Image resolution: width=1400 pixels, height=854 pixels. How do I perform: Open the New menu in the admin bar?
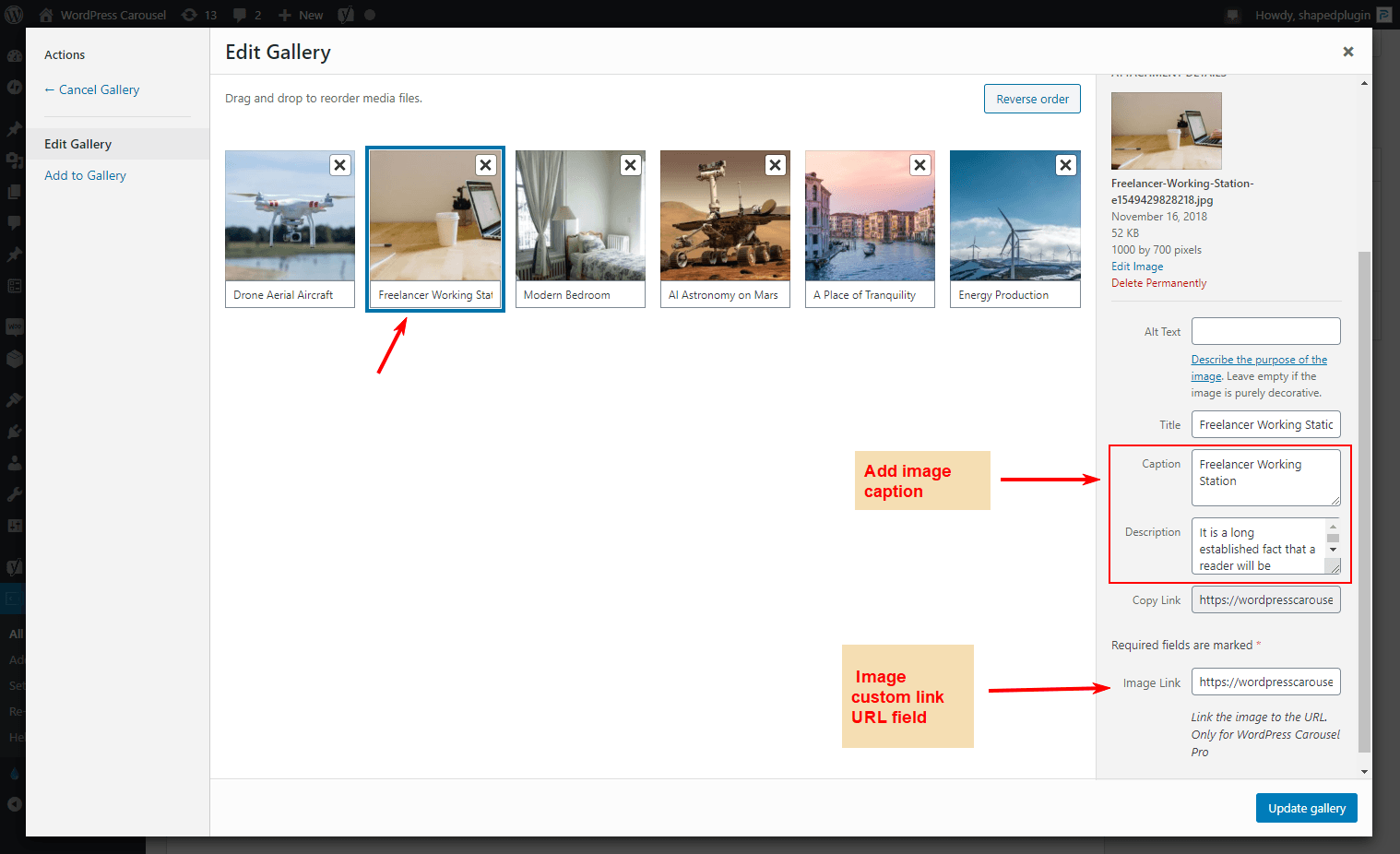(300, 14)
